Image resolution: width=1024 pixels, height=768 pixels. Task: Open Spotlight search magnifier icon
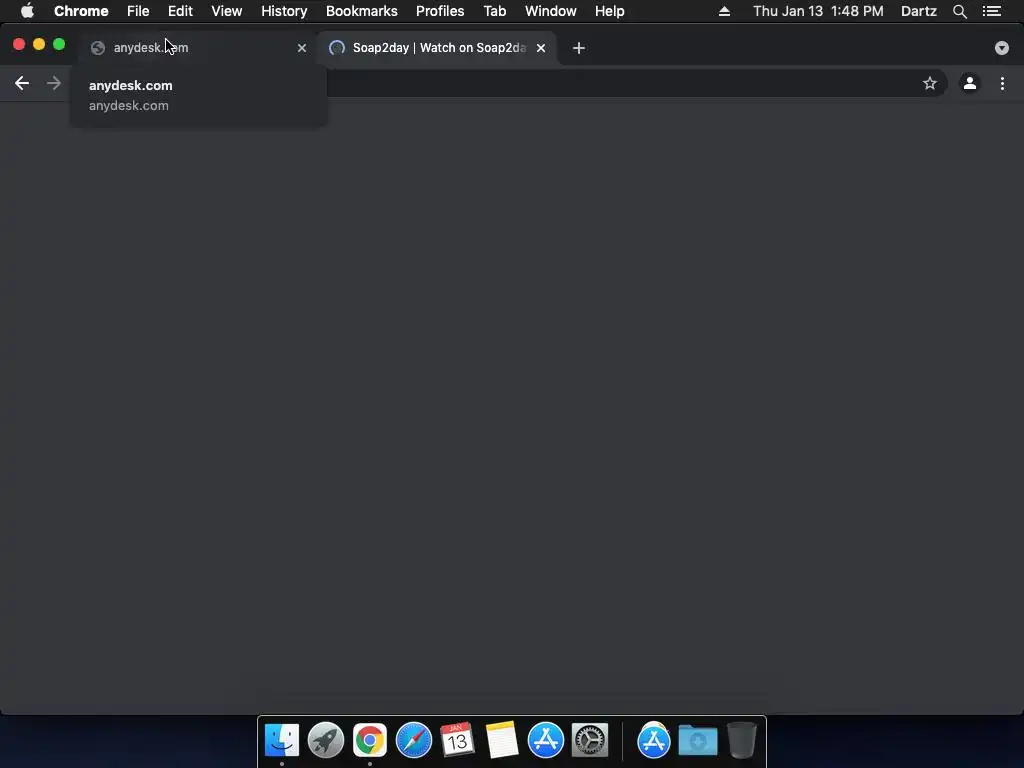pyautogui.click(x=960, y=11)
